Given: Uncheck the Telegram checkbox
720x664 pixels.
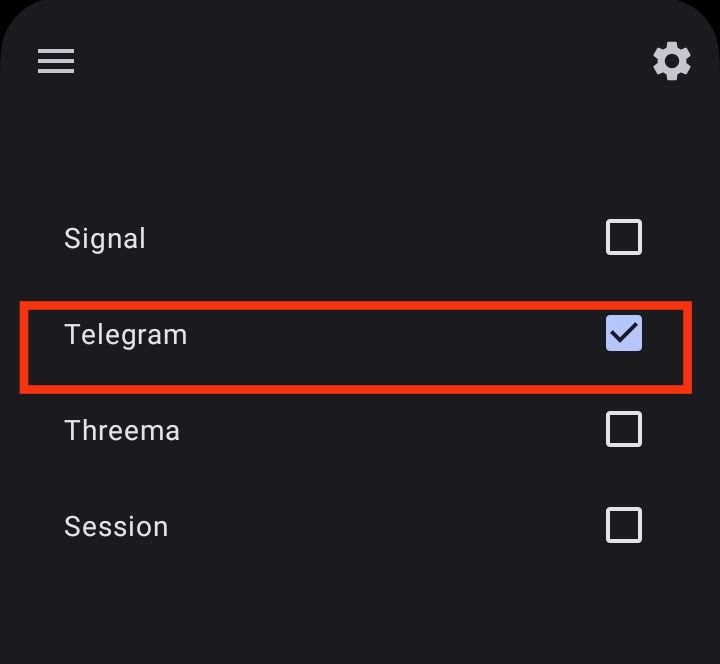Looking at the screenshot, I should tap(624, 333).
